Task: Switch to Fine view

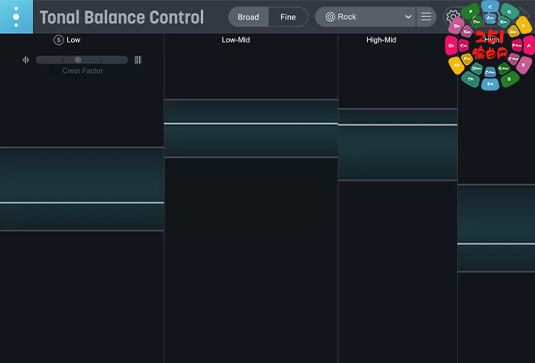Action: [288, 17]
